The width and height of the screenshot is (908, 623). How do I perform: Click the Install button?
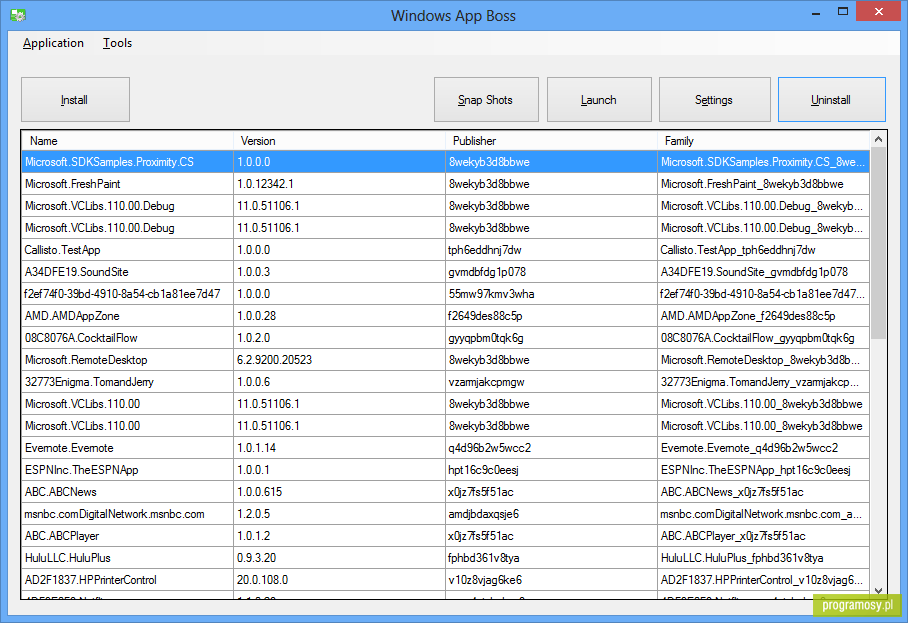tap(75, 100)
